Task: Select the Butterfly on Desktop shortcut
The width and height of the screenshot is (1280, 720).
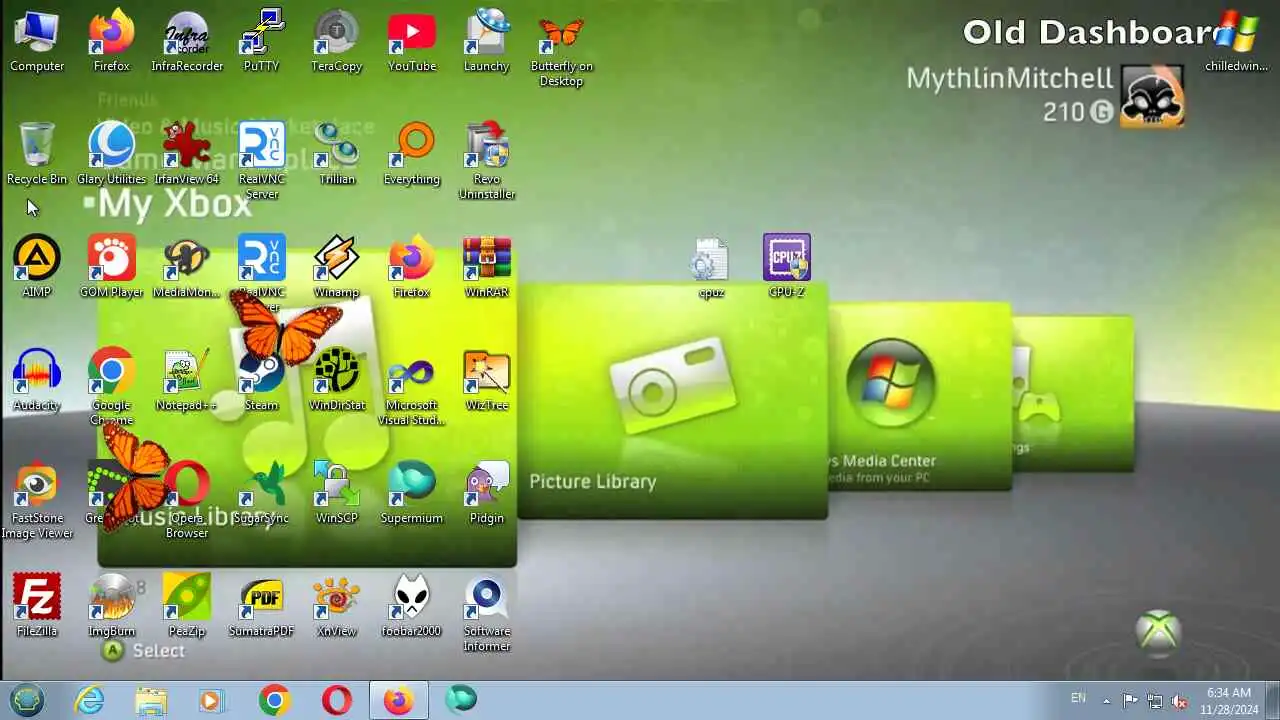Action: point(561,49)
